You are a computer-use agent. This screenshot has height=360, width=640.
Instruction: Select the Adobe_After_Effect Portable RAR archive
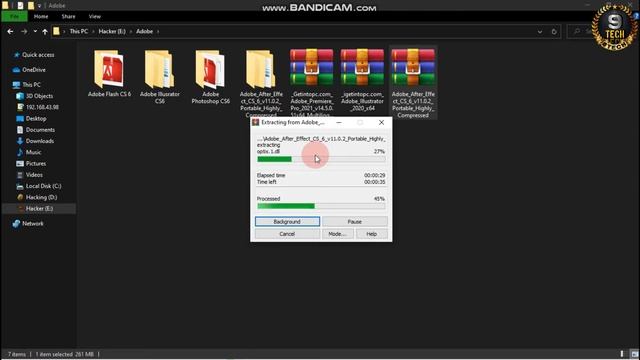(413, 83)
